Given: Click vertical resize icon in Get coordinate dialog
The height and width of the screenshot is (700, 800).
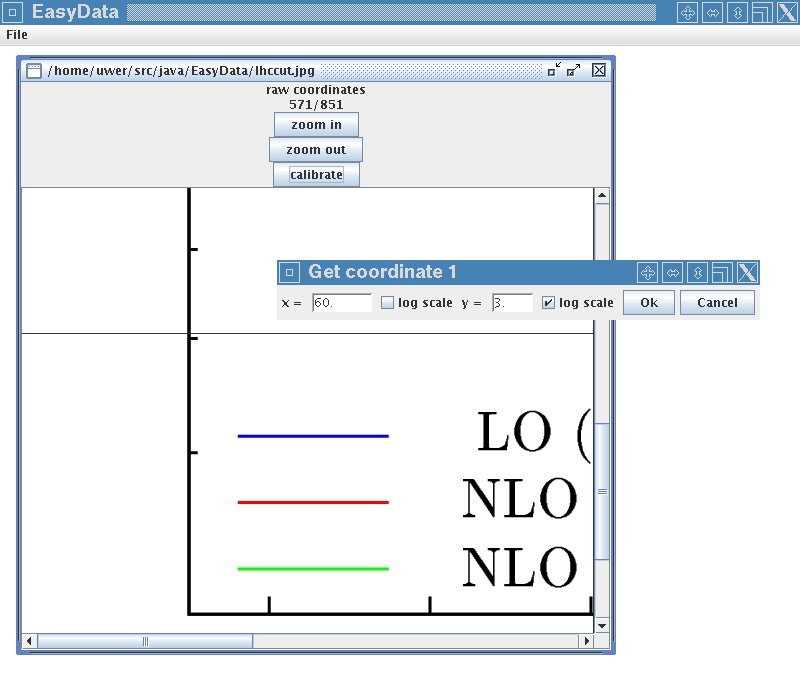Looking at the screenshot, I should point(698,272).
